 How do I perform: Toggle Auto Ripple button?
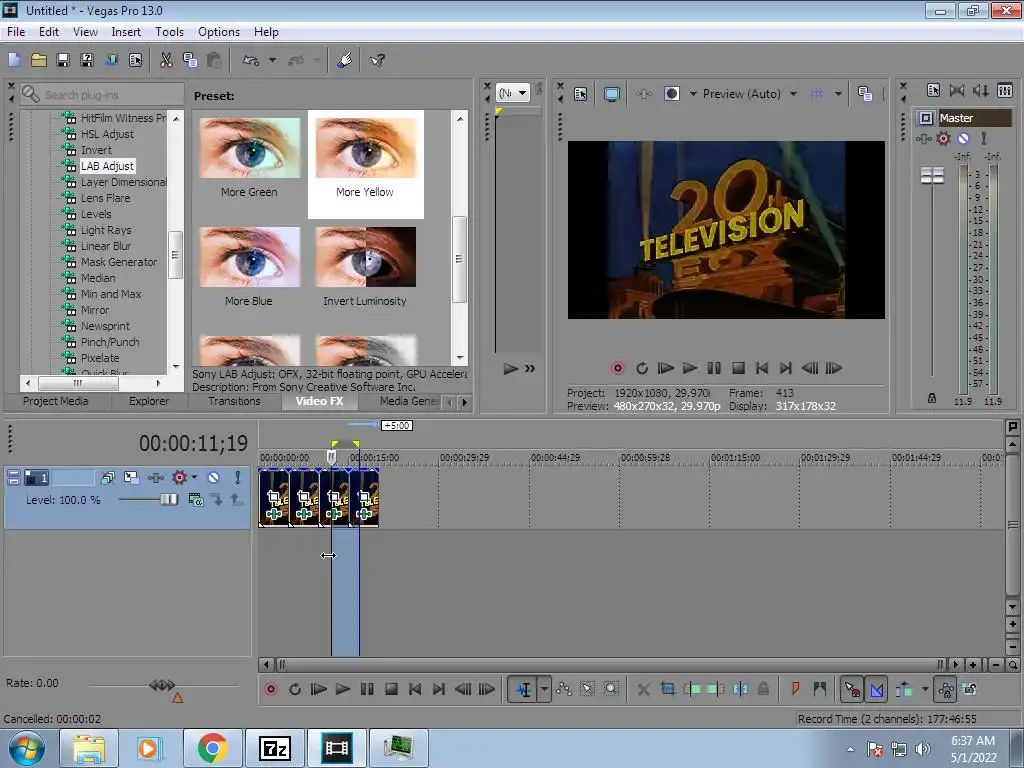(x=904, y=689)
